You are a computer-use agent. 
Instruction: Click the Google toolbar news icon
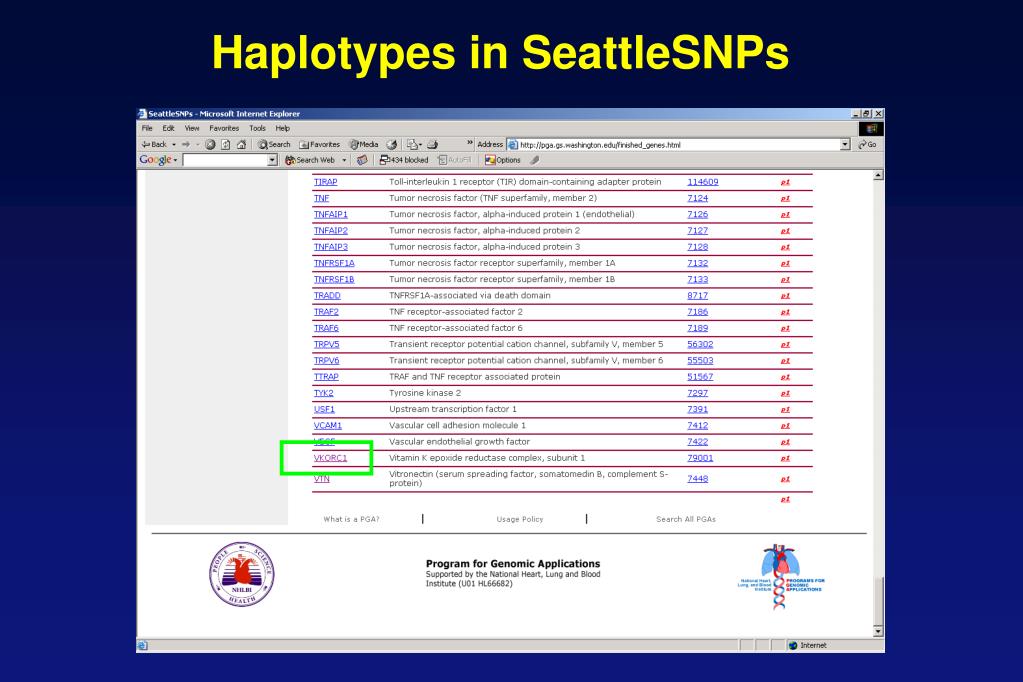(362, 160)
